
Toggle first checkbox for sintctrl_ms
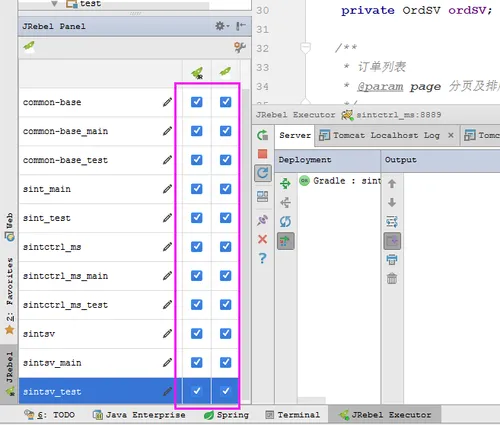[x=197, y=247]
